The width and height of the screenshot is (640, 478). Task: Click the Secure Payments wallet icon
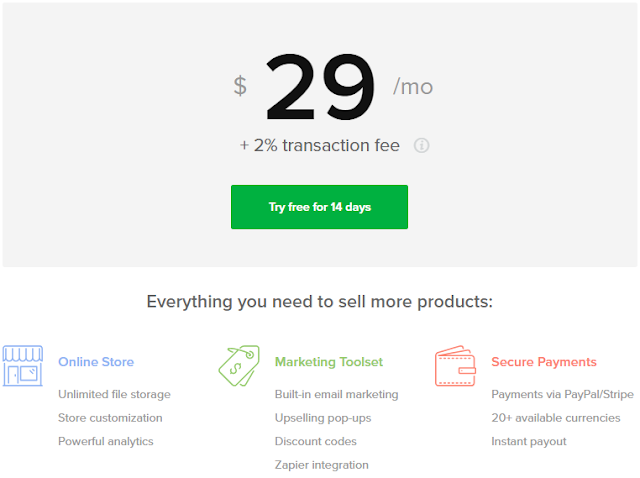click(x=455, y=366)
